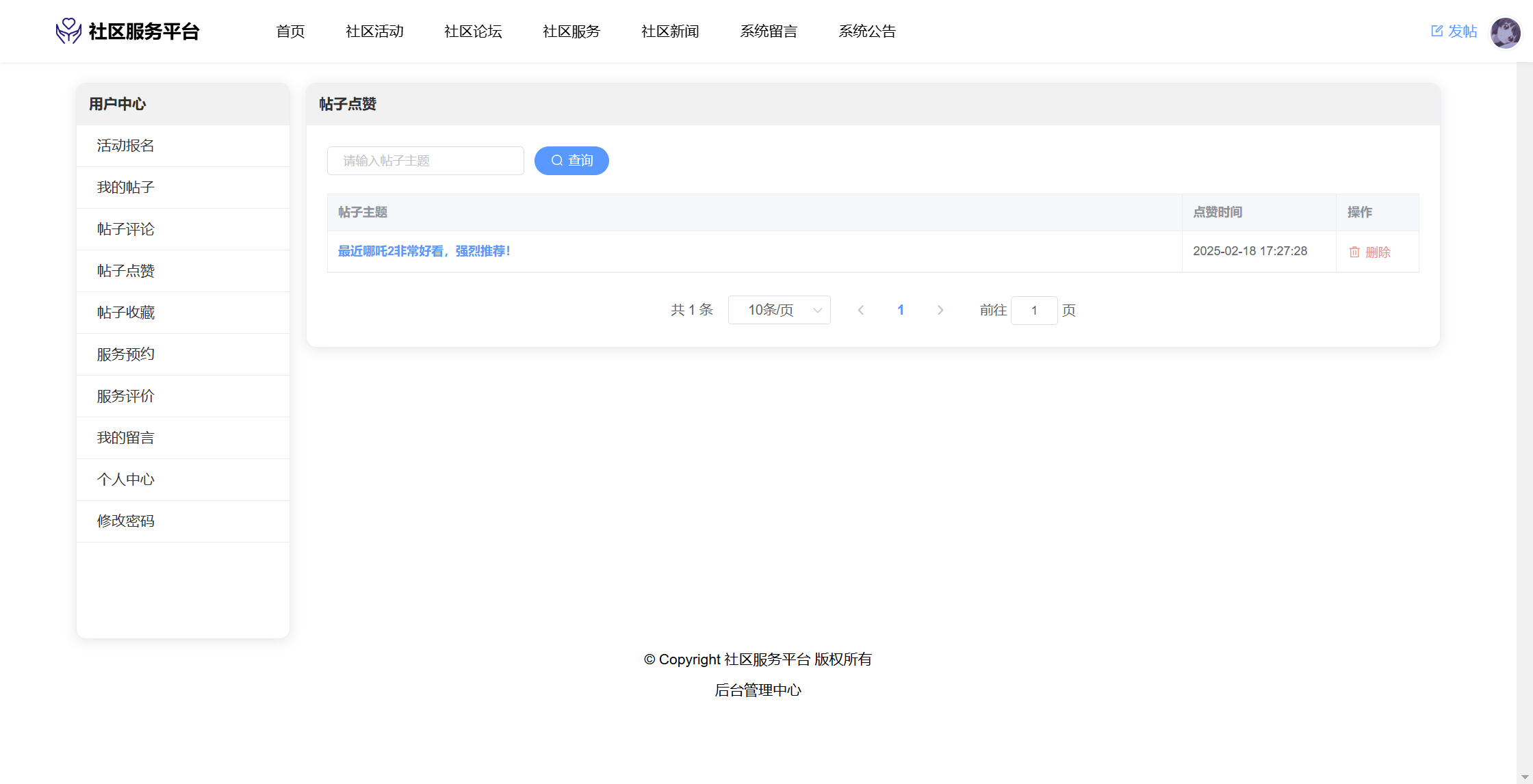This screenshot has width=1533, height=784.
Task: Click the 发帖 edit pencil icon
Action: (x=1437, y=31)
